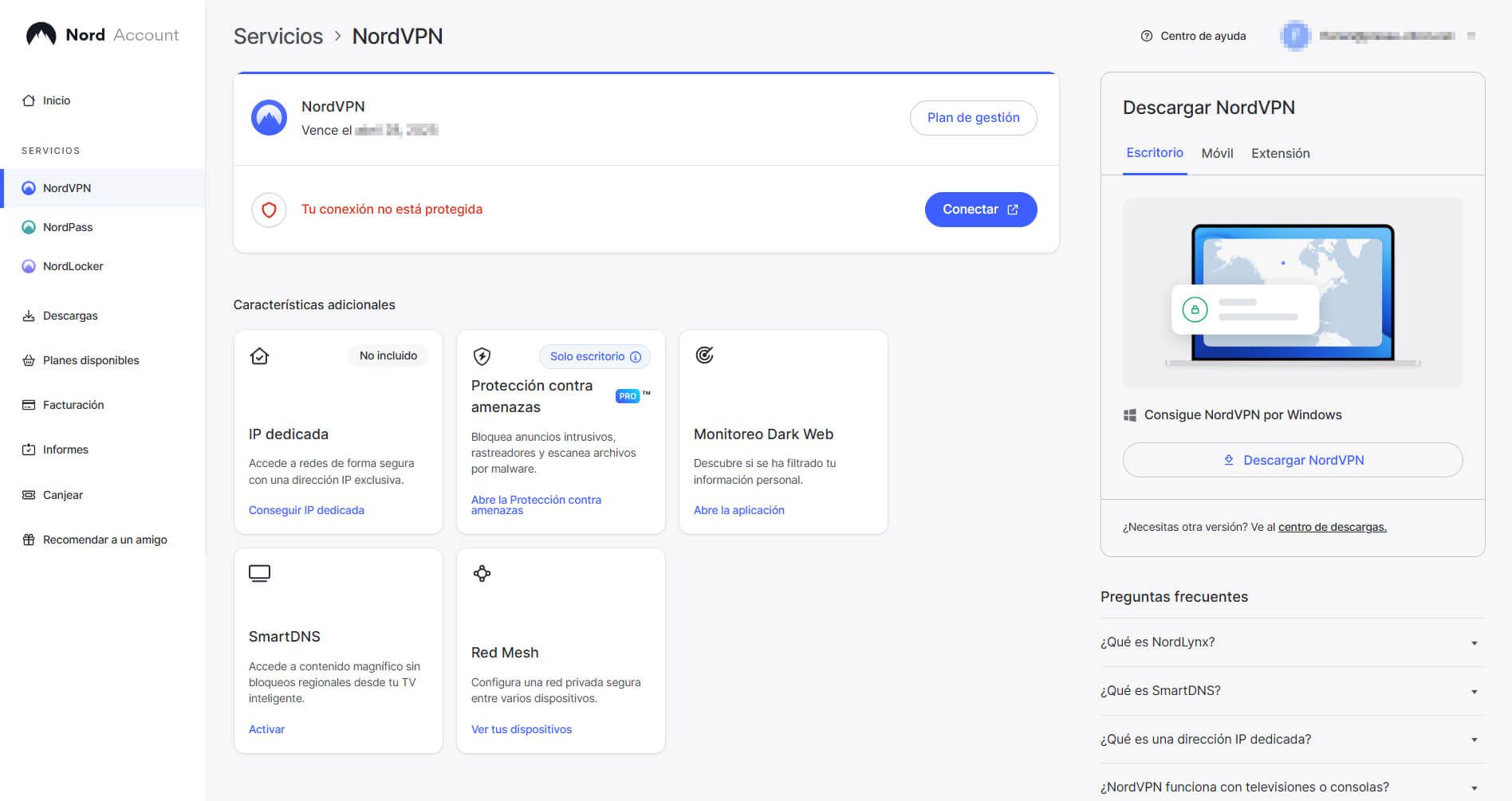Click the Monitoreo Dark Web radar icon
This screenshot has height=801, width=1512.
point(704,355)
